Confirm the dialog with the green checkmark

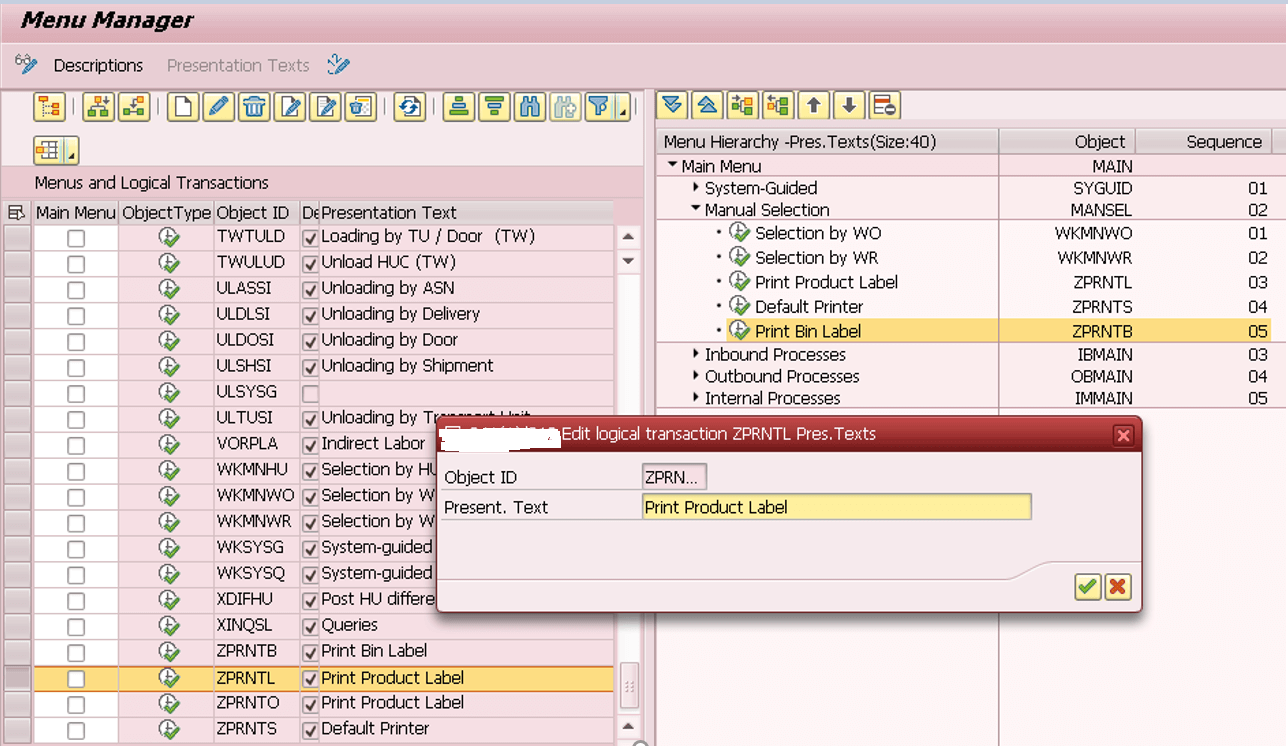(x=1087, y=587)
